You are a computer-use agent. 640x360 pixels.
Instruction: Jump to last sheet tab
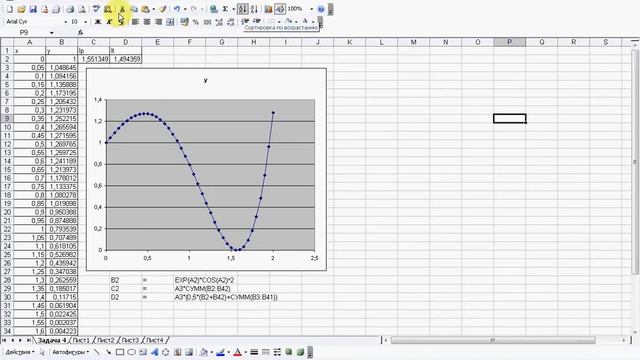click(29, 340)
